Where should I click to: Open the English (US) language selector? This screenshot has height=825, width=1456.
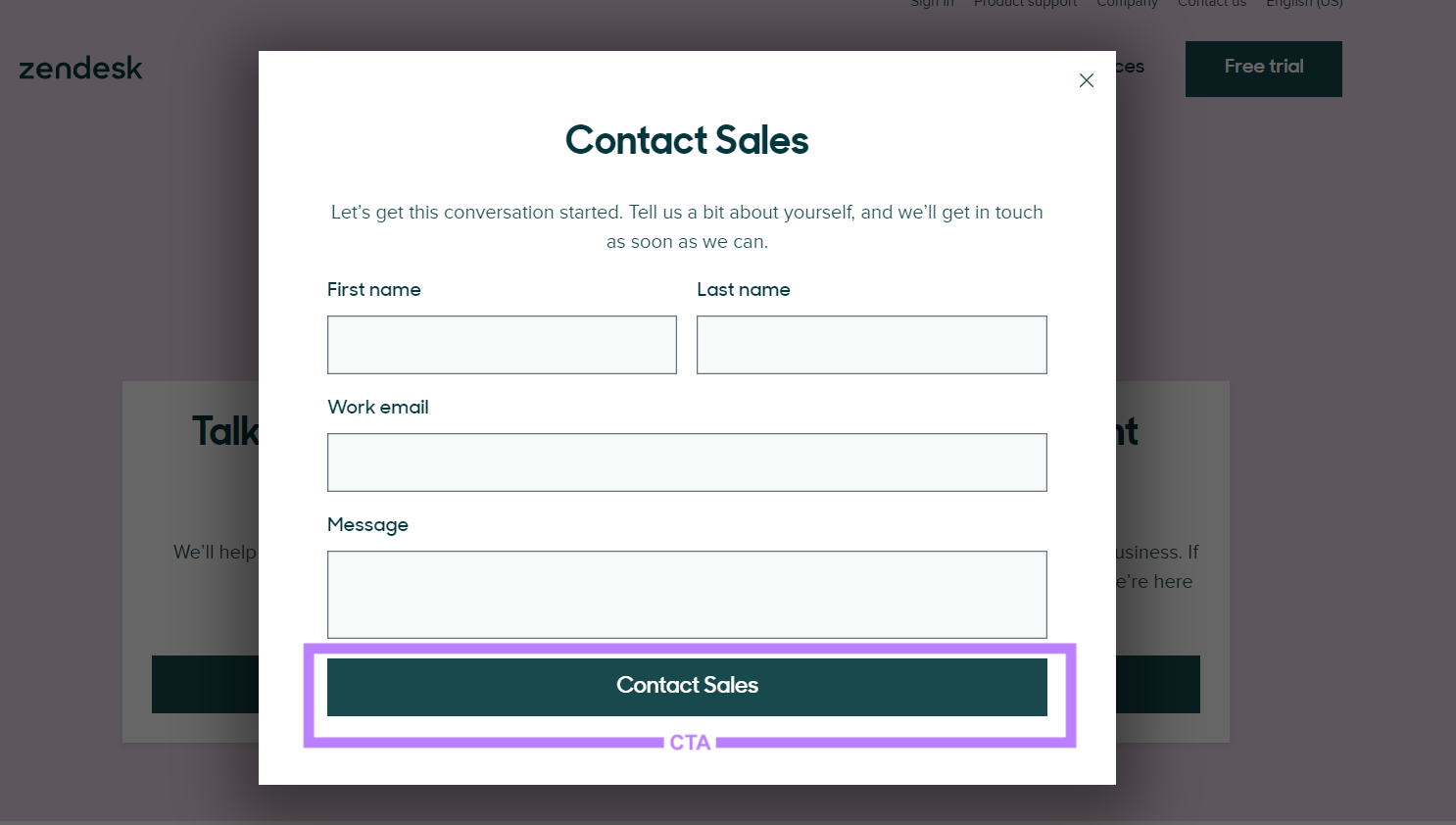[1304, 4]
